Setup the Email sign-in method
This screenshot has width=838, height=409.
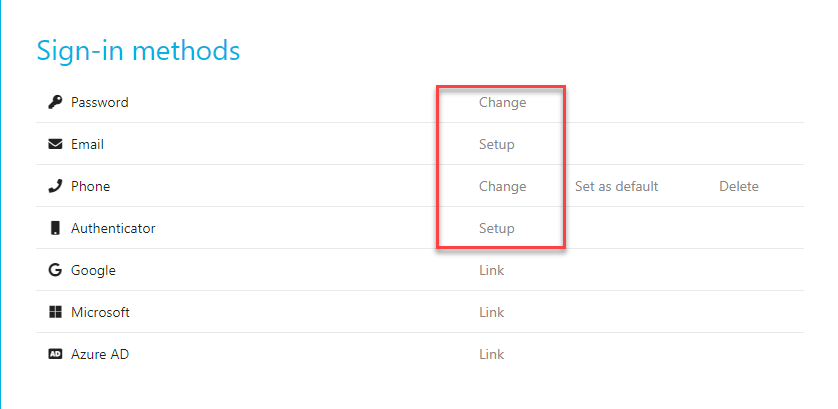pos(496,145)
